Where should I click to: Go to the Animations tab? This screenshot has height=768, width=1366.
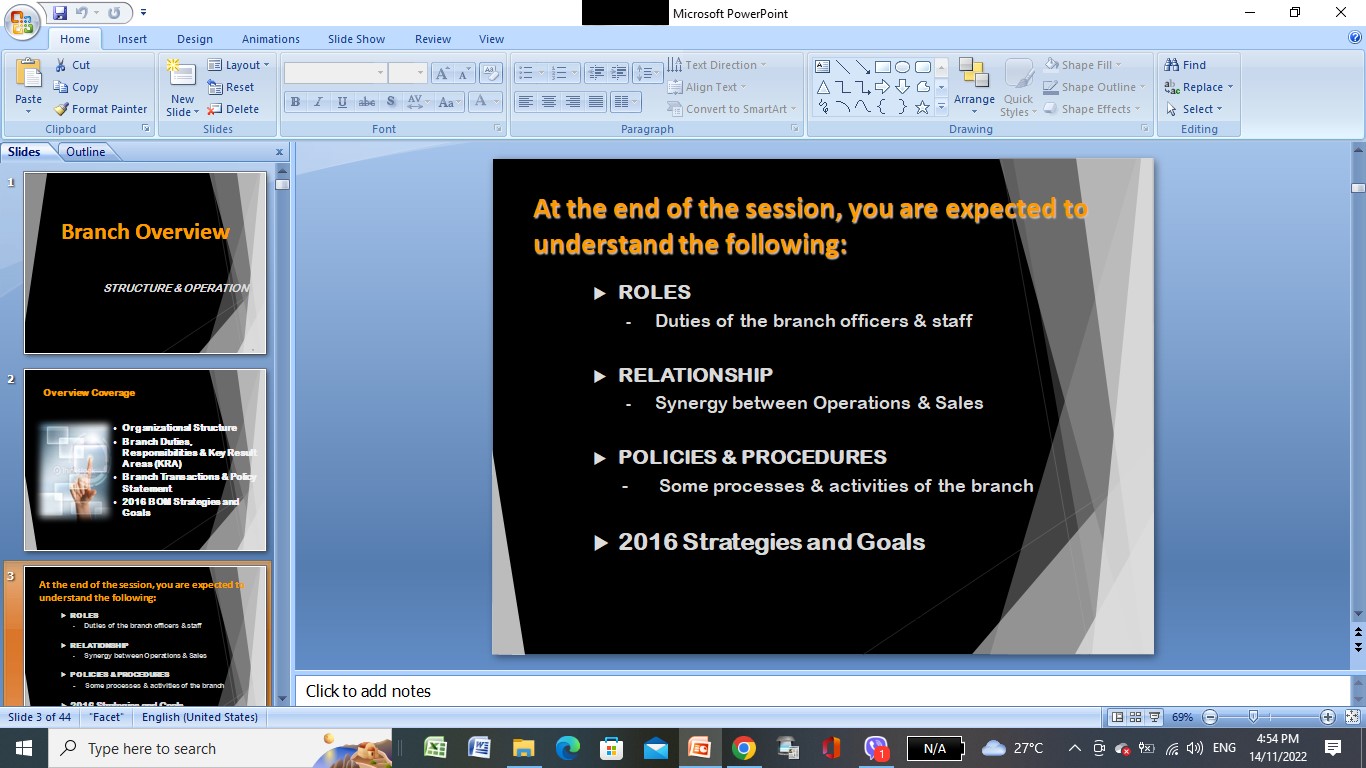tap(271, 39)
